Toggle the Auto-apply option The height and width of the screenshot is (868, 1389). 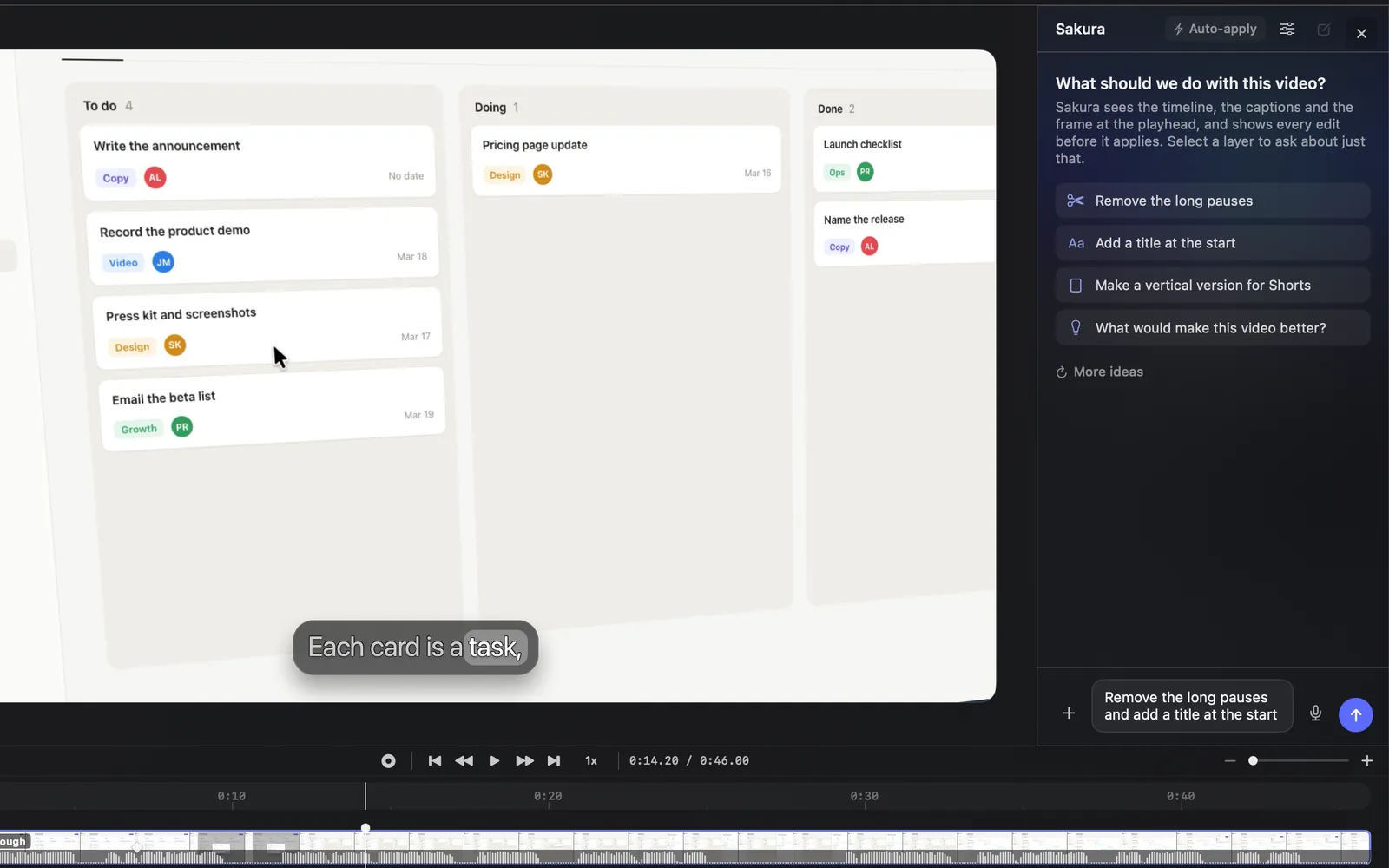click(x=1215, y=29)
